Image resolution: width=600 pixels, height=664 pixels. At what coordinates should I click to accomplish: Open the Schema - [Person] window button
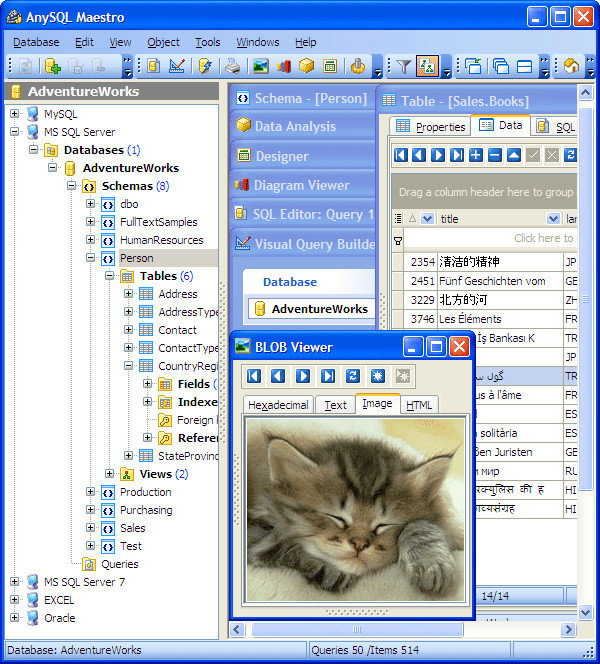(x=303, y=98)
